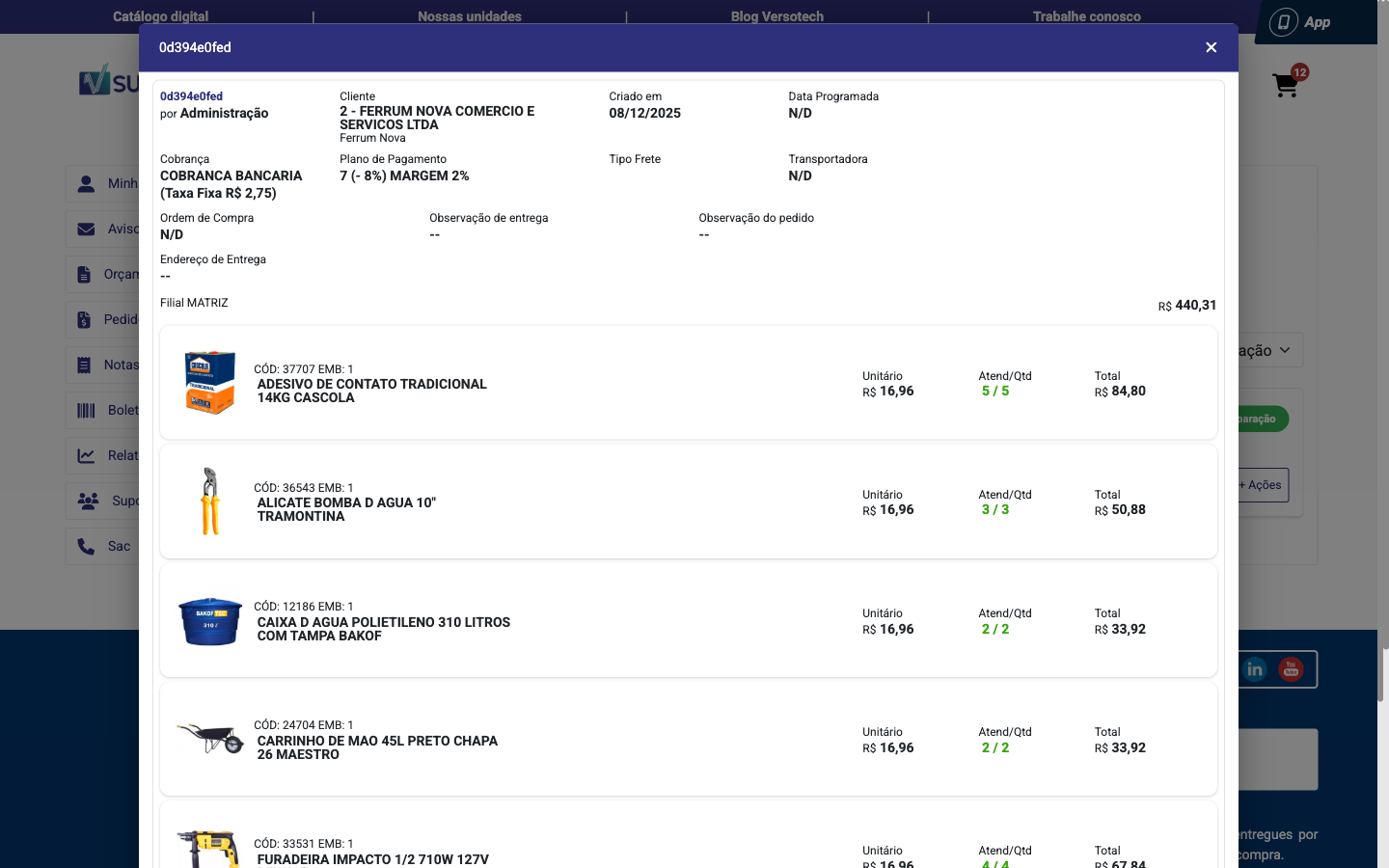Click the Adesivo Cascola product thumbnail
The image size is (1389, 868).
point(209,382)
